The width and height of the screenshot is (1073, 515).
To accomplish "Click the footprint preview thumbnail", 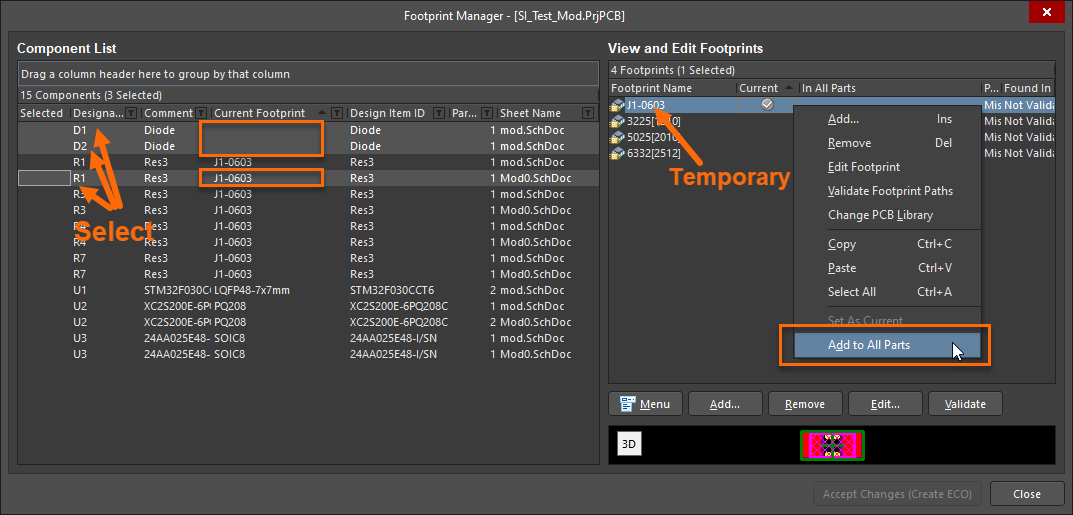I will (832, 445).
